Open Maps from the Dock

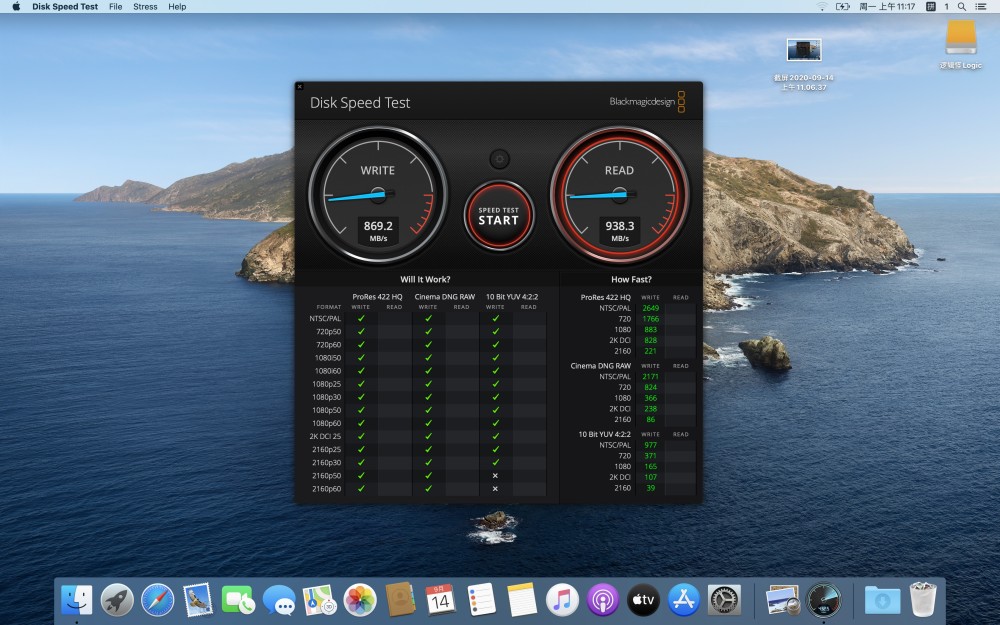point(320,600)
